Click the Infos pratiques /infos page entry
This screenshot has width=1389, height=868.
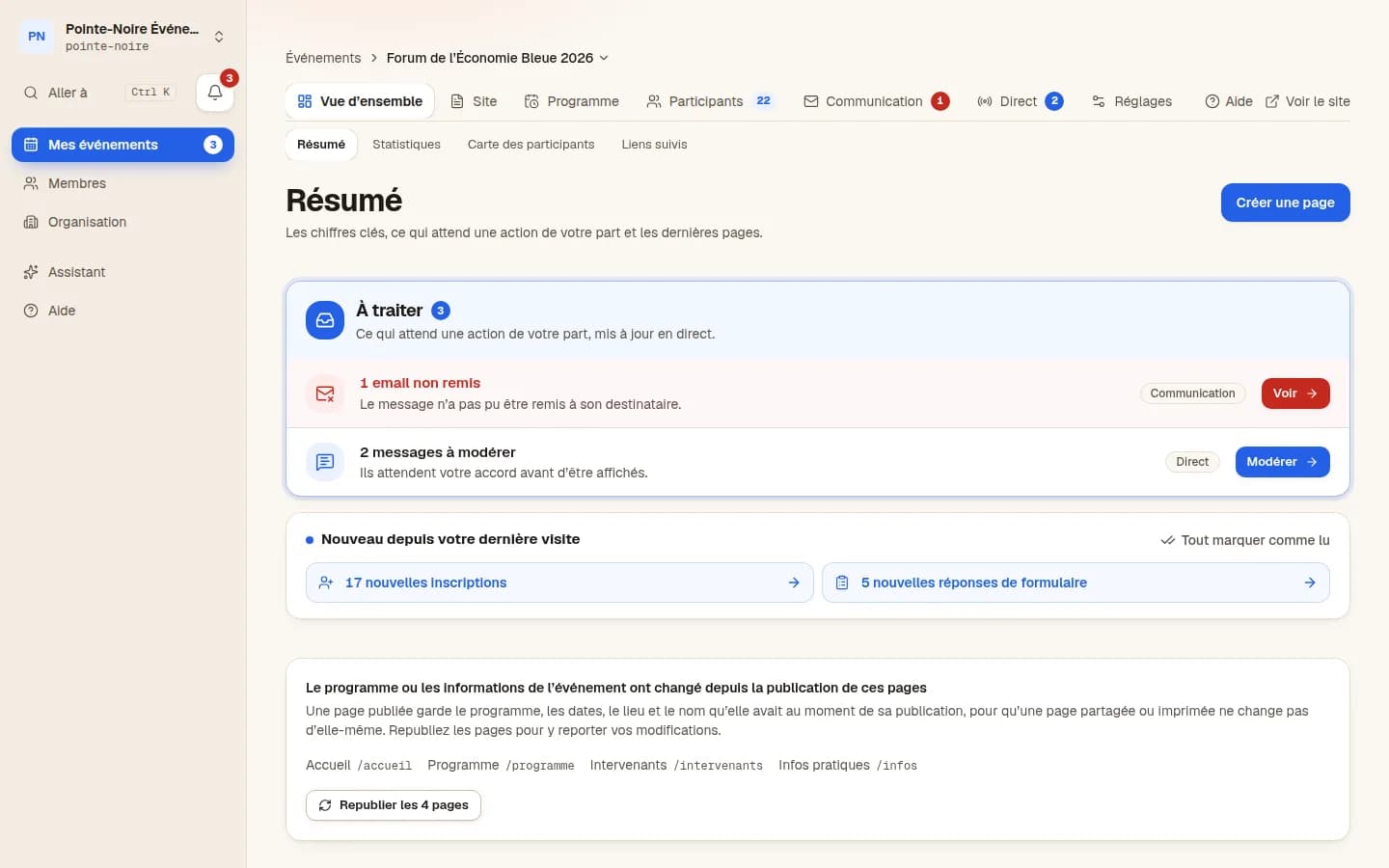pos(848,765)
